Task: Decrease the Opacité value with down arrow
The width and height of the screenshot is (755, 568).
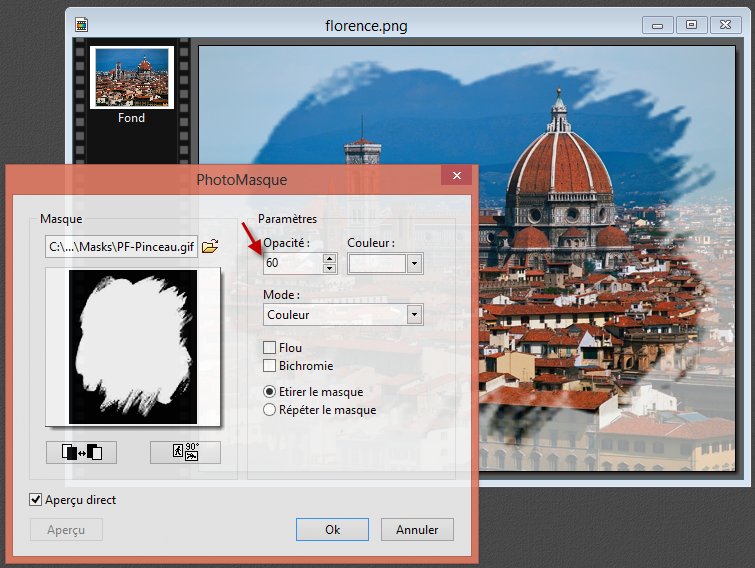Action: pos(330,268)
